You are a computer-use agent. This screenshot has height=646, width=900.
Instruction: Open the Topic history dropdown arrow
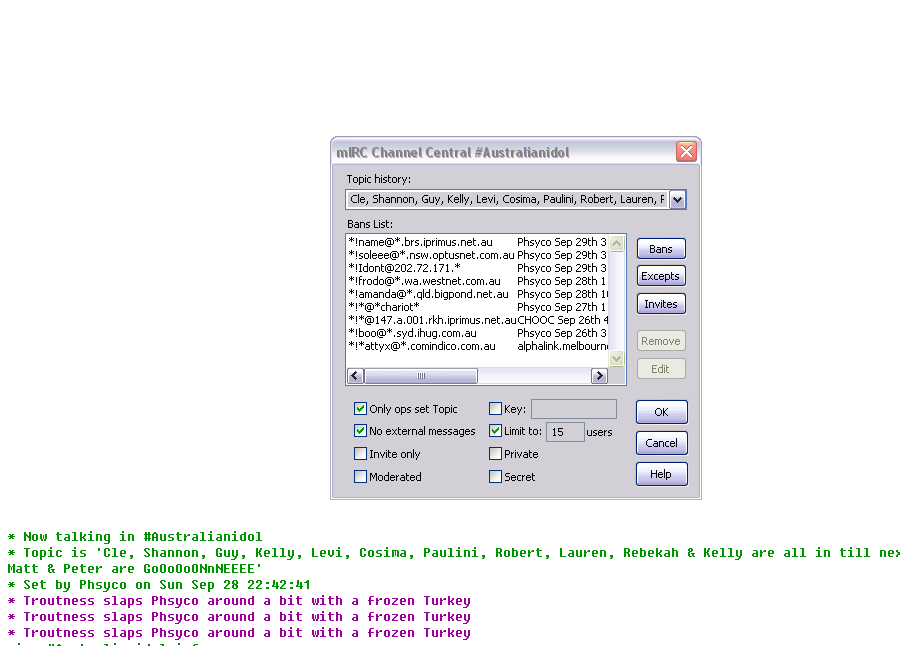click(678, 200)
